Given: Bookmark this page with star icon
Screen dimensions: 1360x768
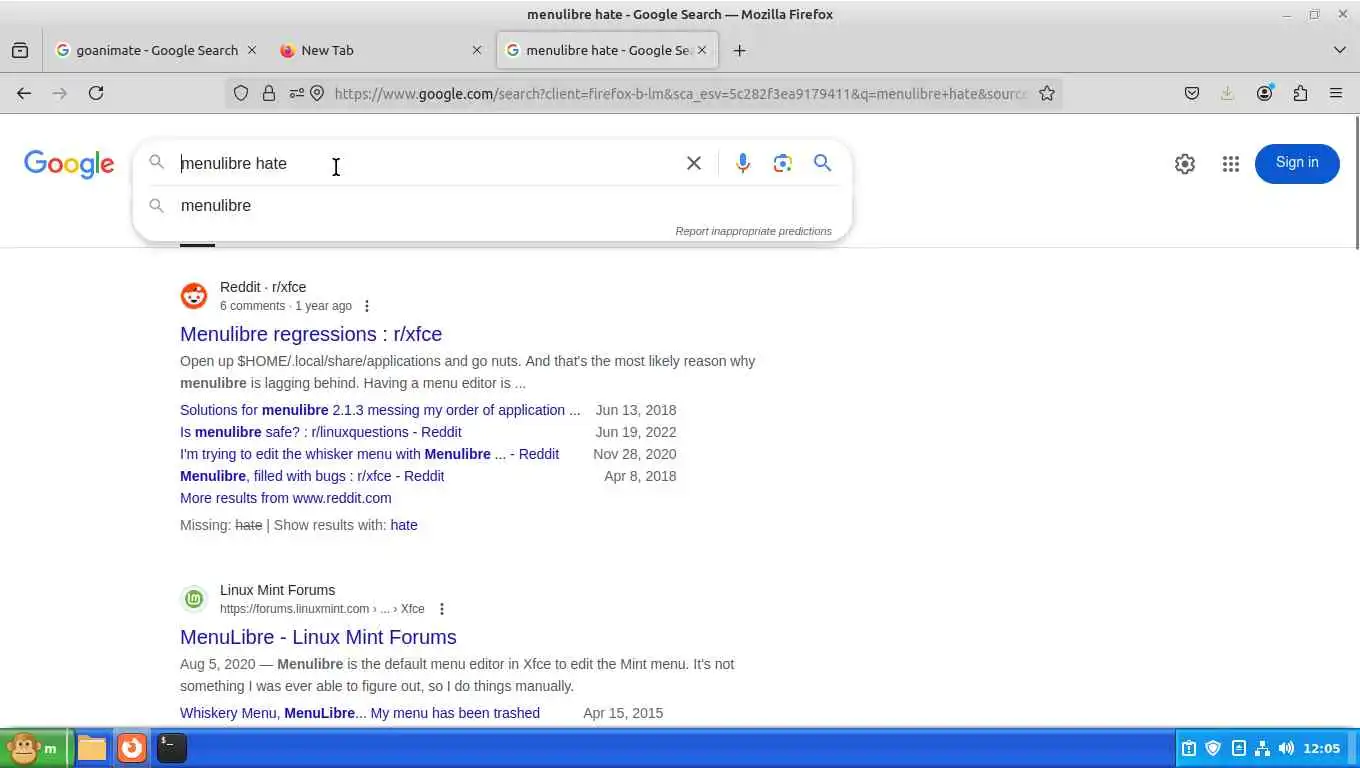Looking at the screenshot, I should [x=1047, y=93].
